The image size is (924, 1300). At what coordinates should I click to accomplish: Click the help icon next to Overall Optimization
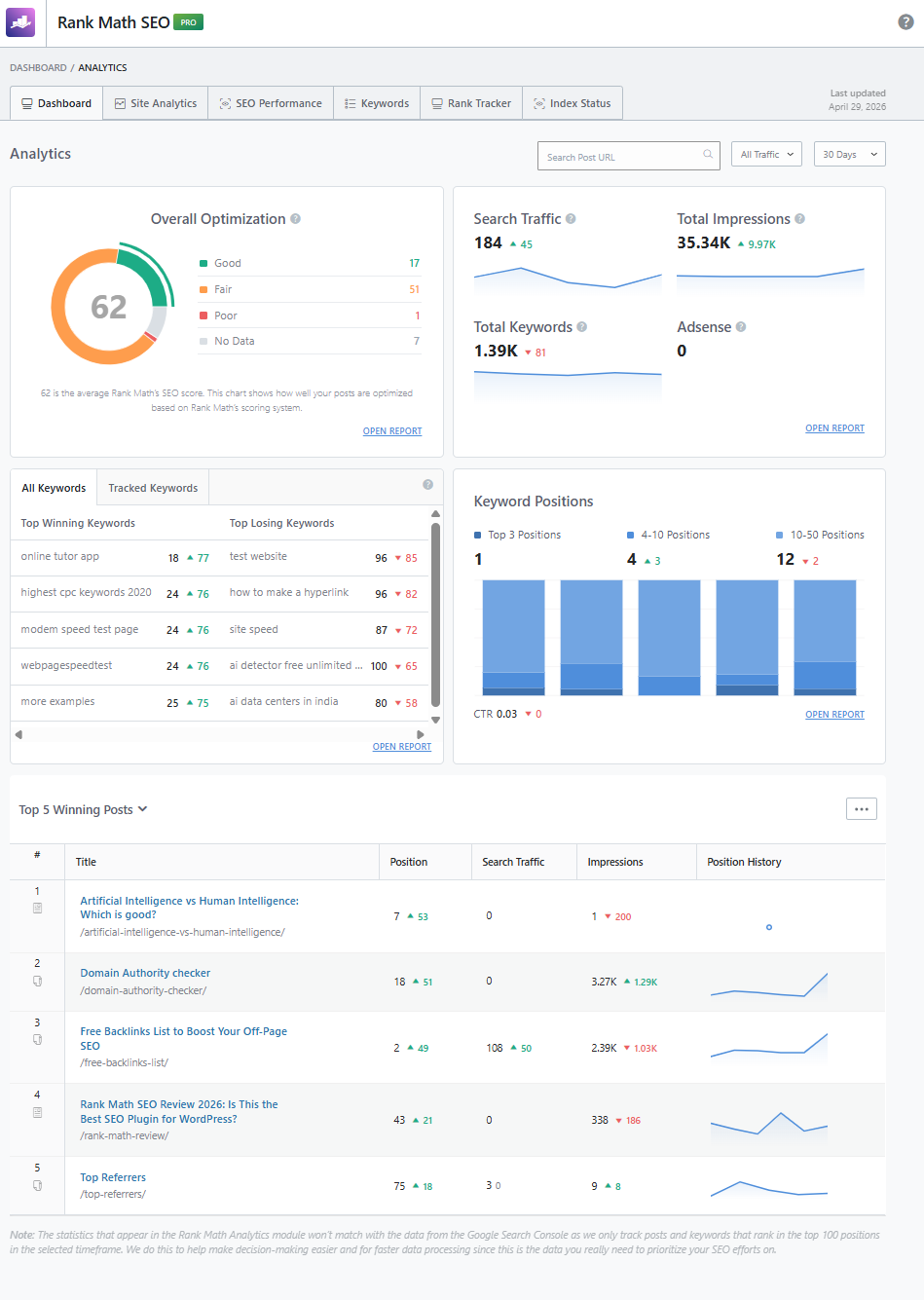click(295, 219)
